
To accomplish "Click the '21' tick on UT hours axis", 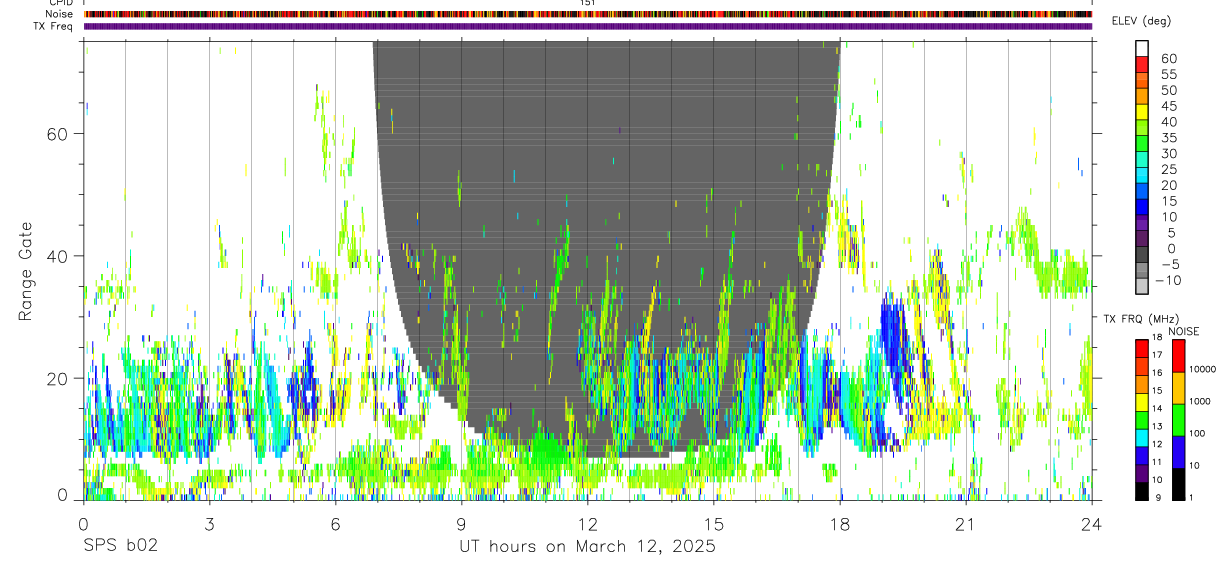I will coord(965,523).
